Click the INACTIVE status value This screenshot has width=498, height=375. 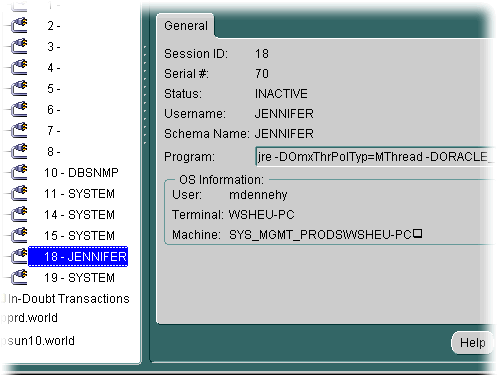tap(281, 94)
